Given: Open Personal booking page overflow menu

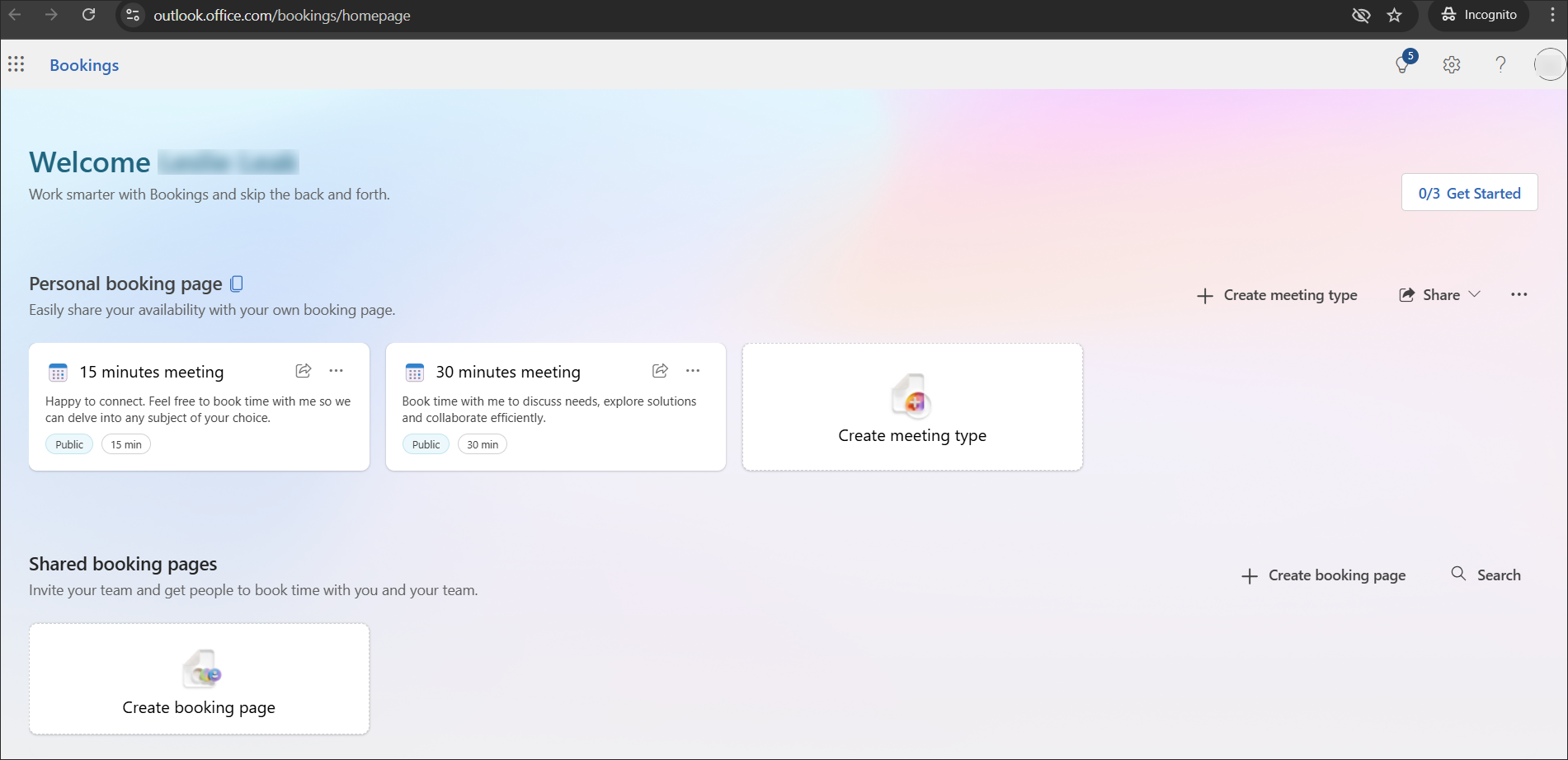Looking at the screenshot, I should coord(1519,294).
